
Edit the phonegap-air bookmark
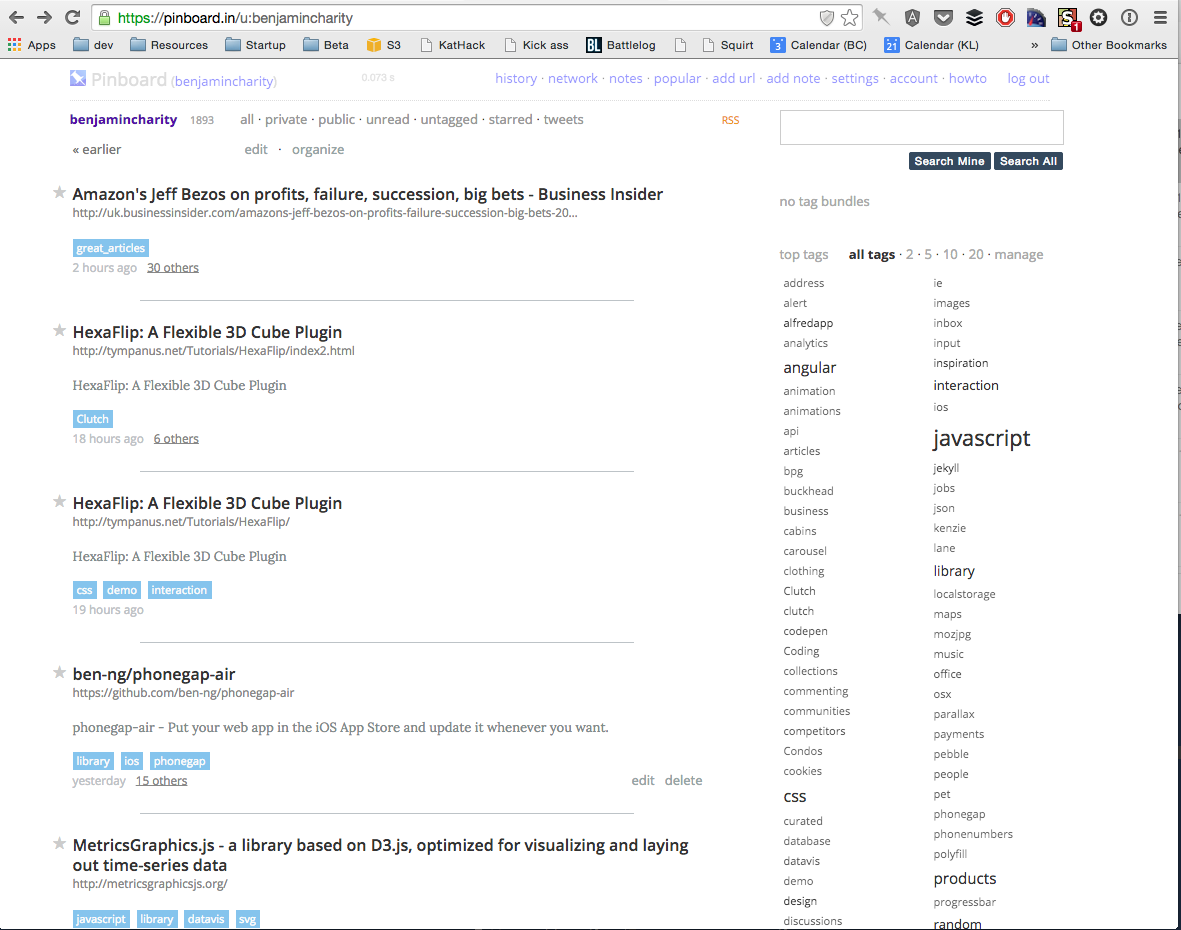coord(642,780)
